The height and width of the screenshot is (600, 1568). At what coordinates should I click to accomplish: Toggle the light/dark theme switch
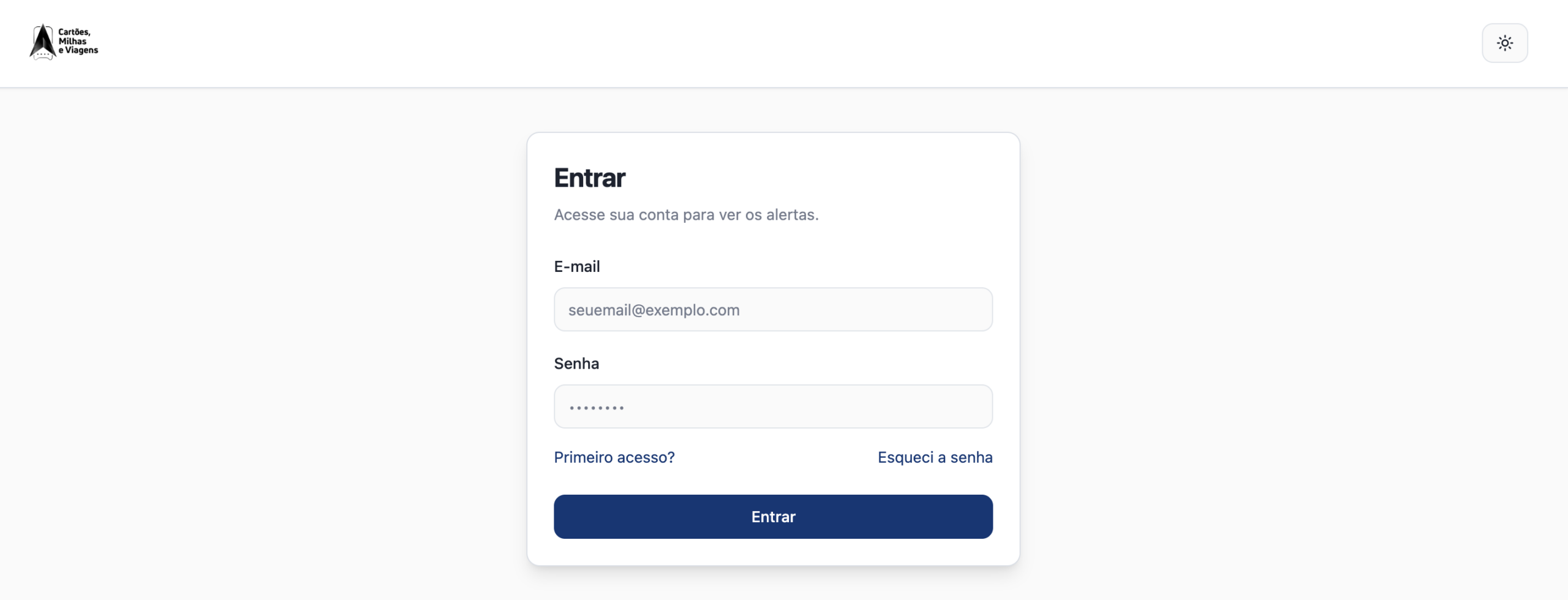pyautogui.click(x=1504, y=43)
